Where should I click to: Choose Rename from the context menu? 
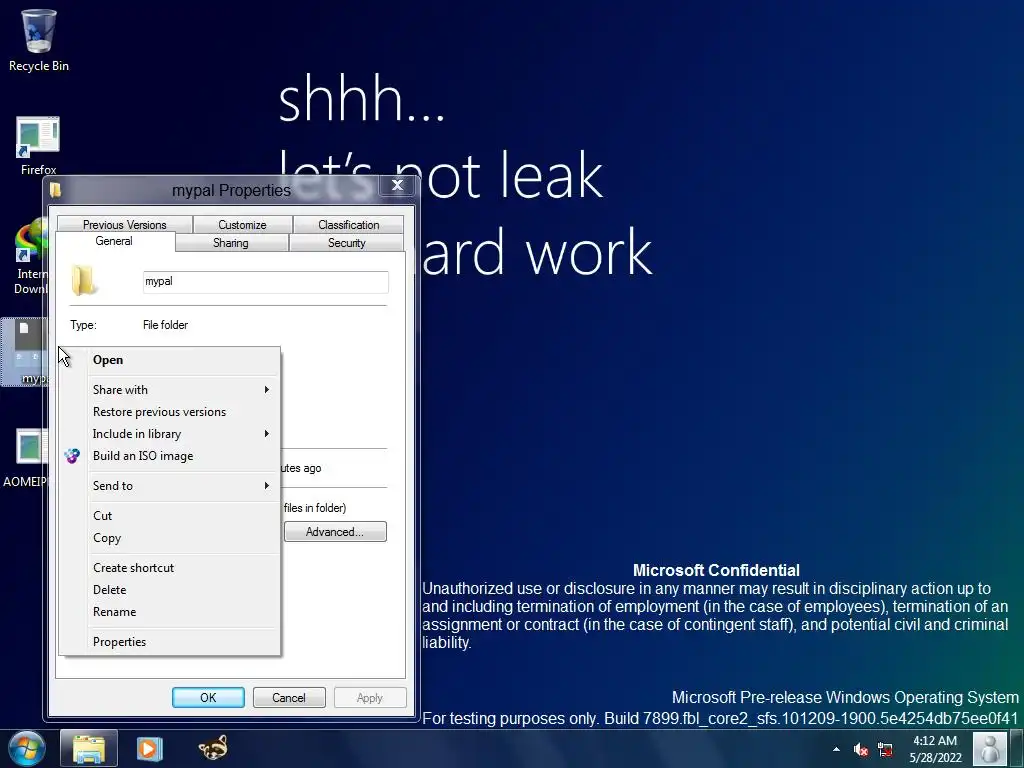(170, 612)
